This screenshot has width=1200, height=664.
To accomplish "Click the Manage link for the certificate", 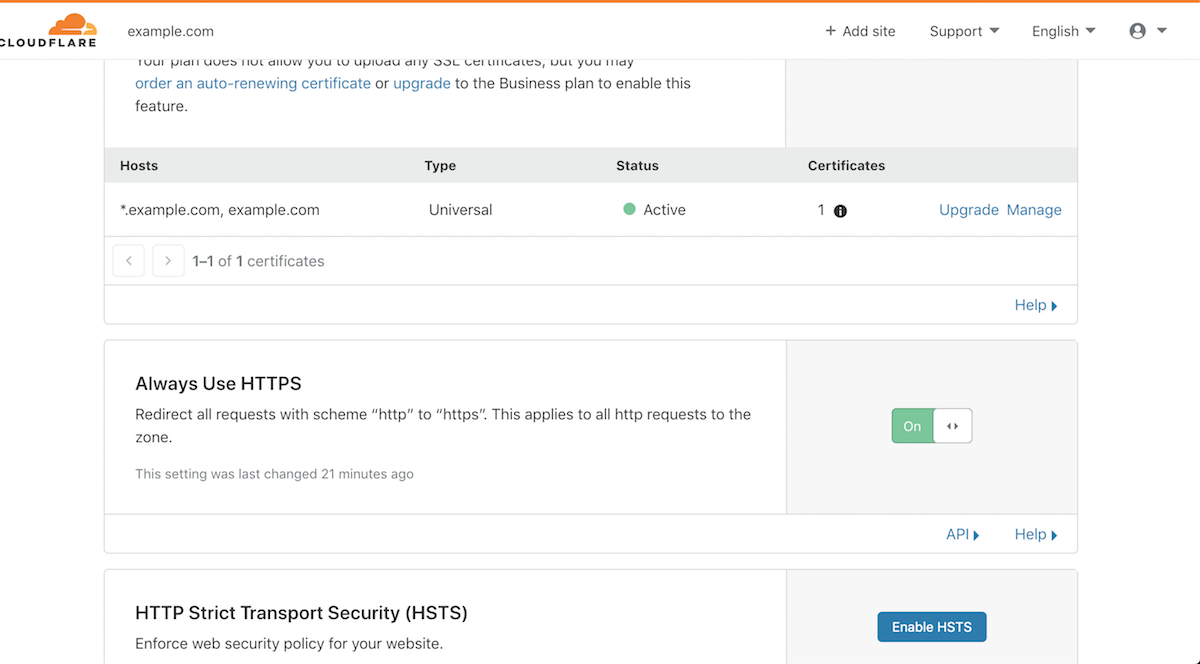I will click(x=1034, y=210).
